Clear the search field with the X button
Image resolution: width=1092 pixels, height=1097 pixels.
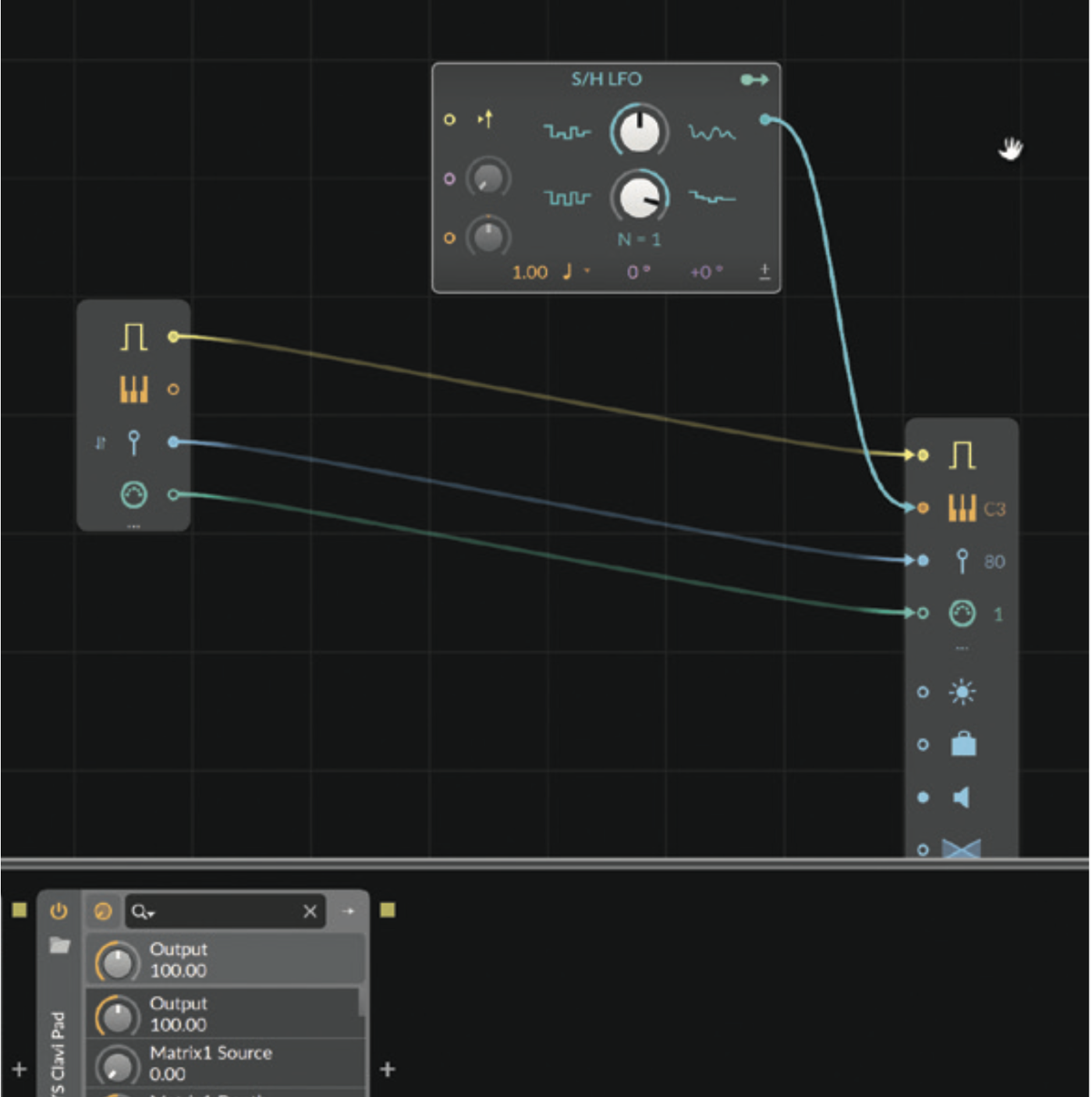click(309, 910)
